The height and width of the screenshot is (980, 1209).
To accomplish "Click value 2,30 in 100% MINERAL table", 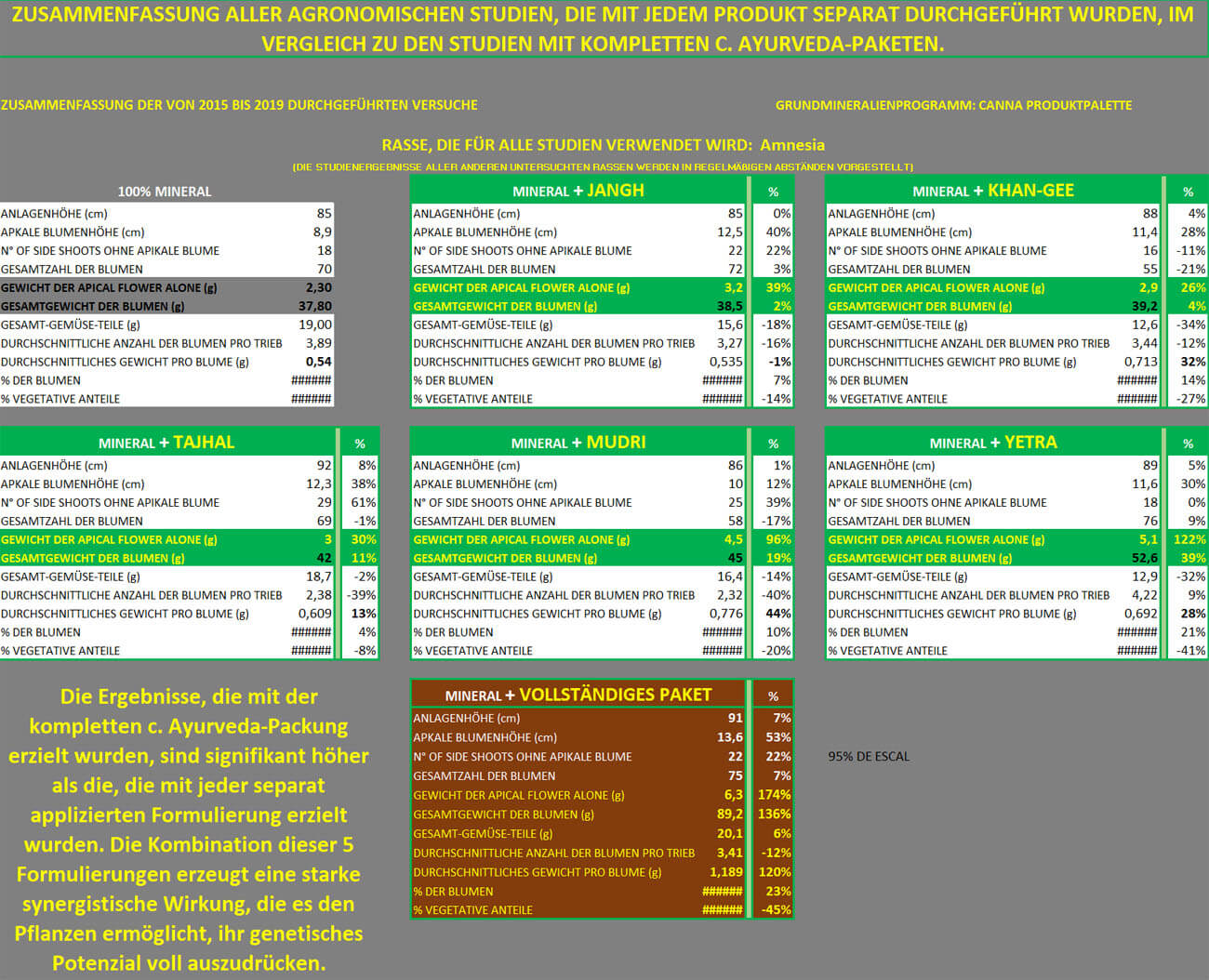I will pyautogui.click(x=318, y=287).
